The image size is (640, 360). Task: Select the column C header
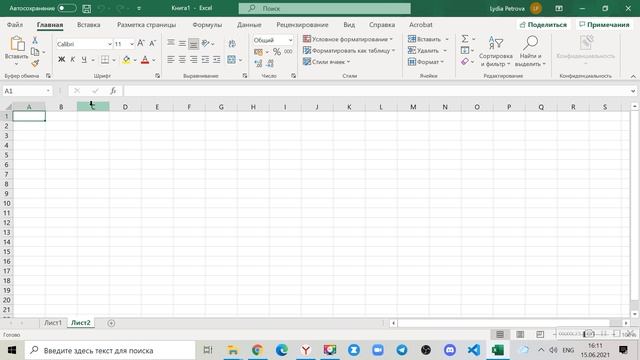[93, 107]
